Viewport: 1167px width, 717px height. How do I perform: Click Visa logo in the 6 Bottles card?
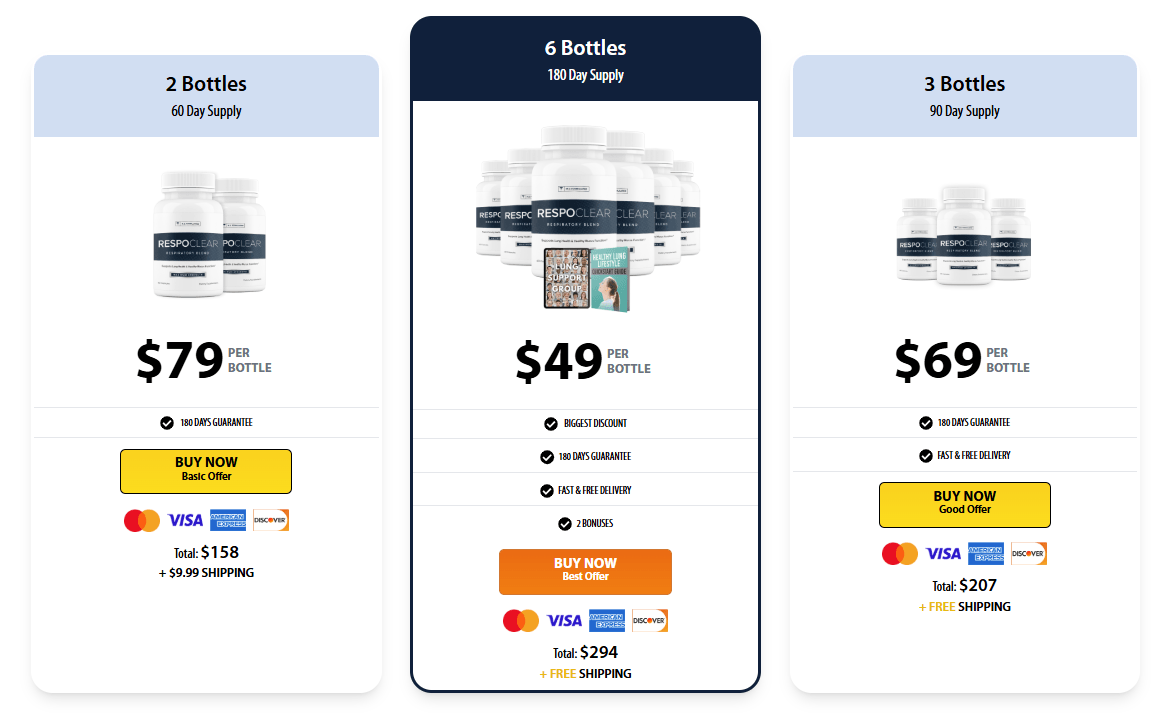(564, 620)
